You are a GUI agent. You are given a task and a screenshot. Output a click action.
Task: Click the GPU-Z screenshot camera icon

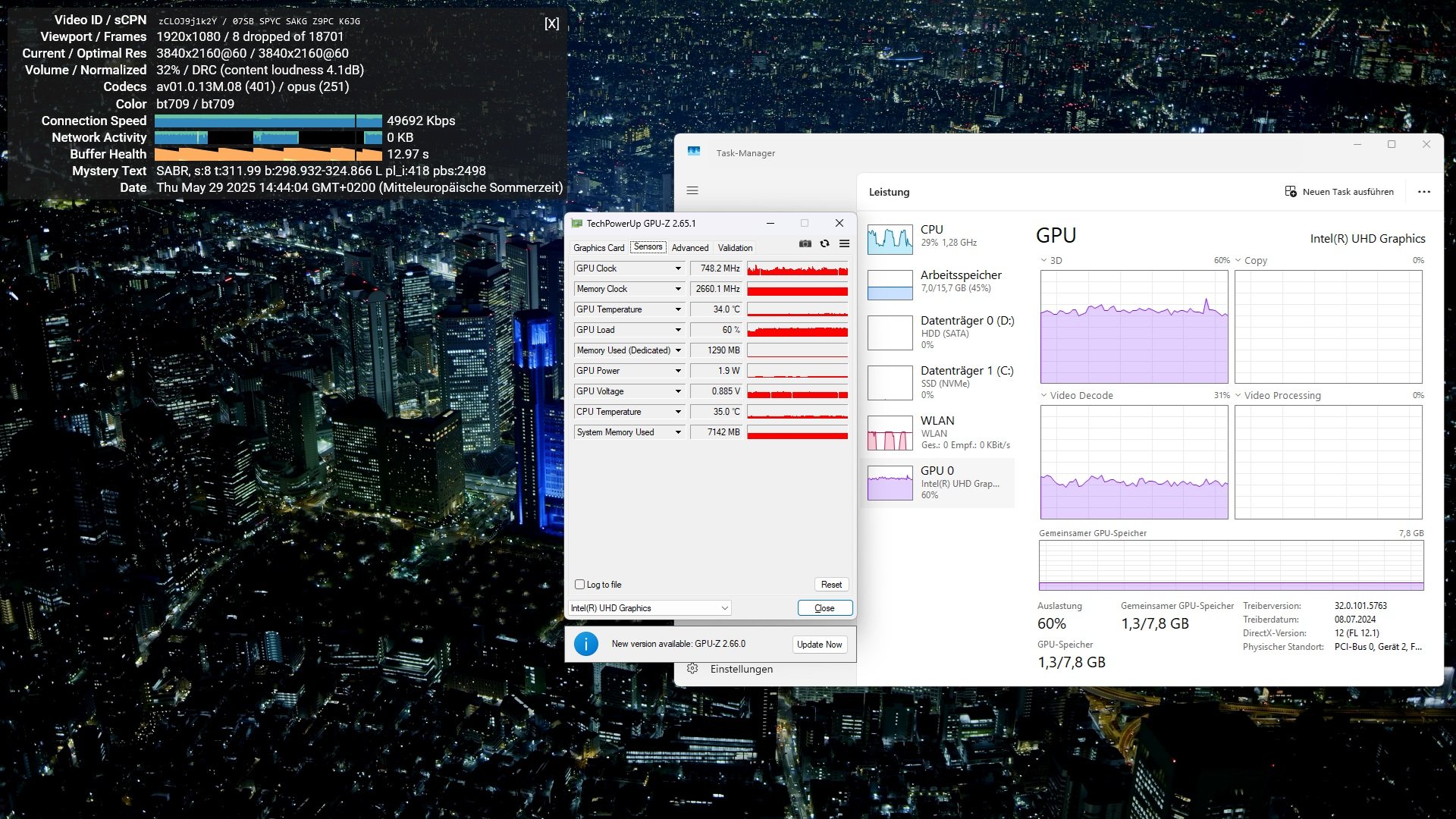click(x=805, y=243)
